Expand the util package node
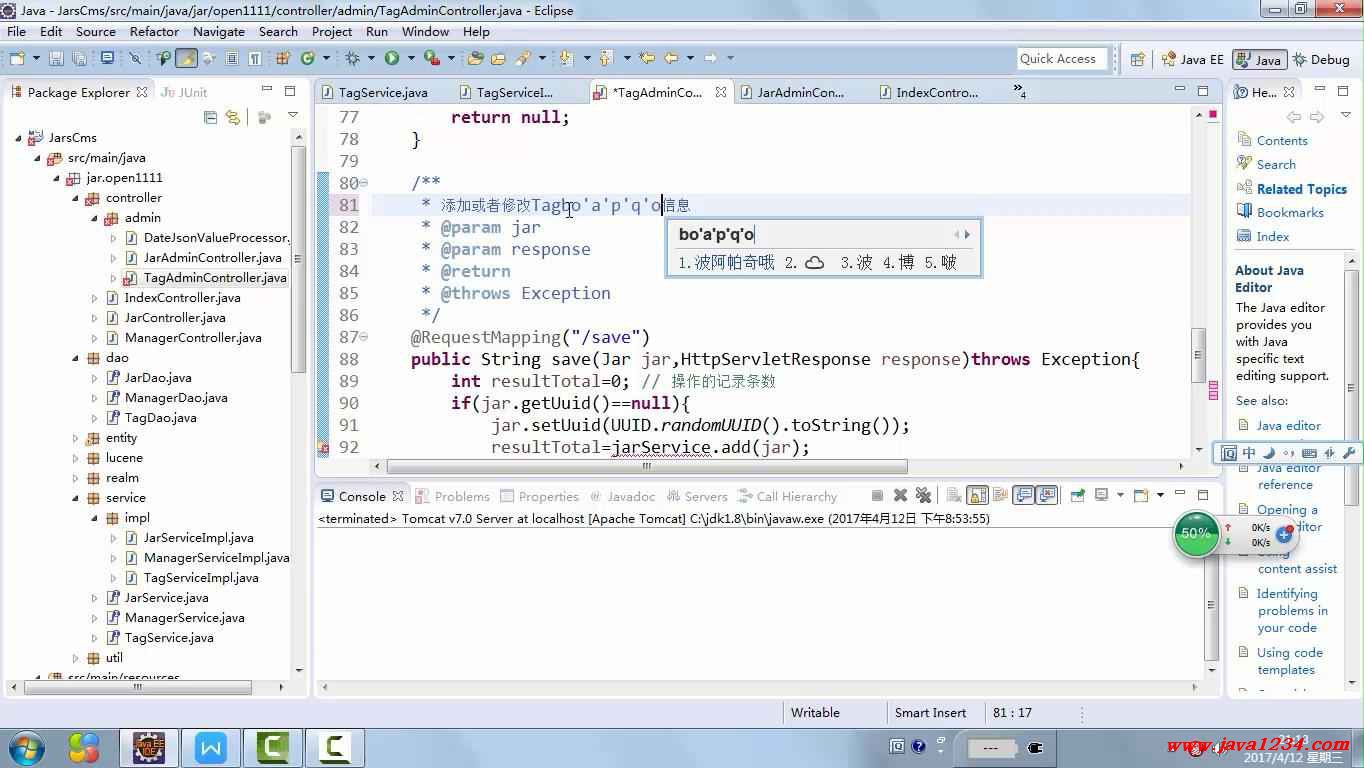The width and height of the screenshot is (1364, 768). tap(75, 658)
